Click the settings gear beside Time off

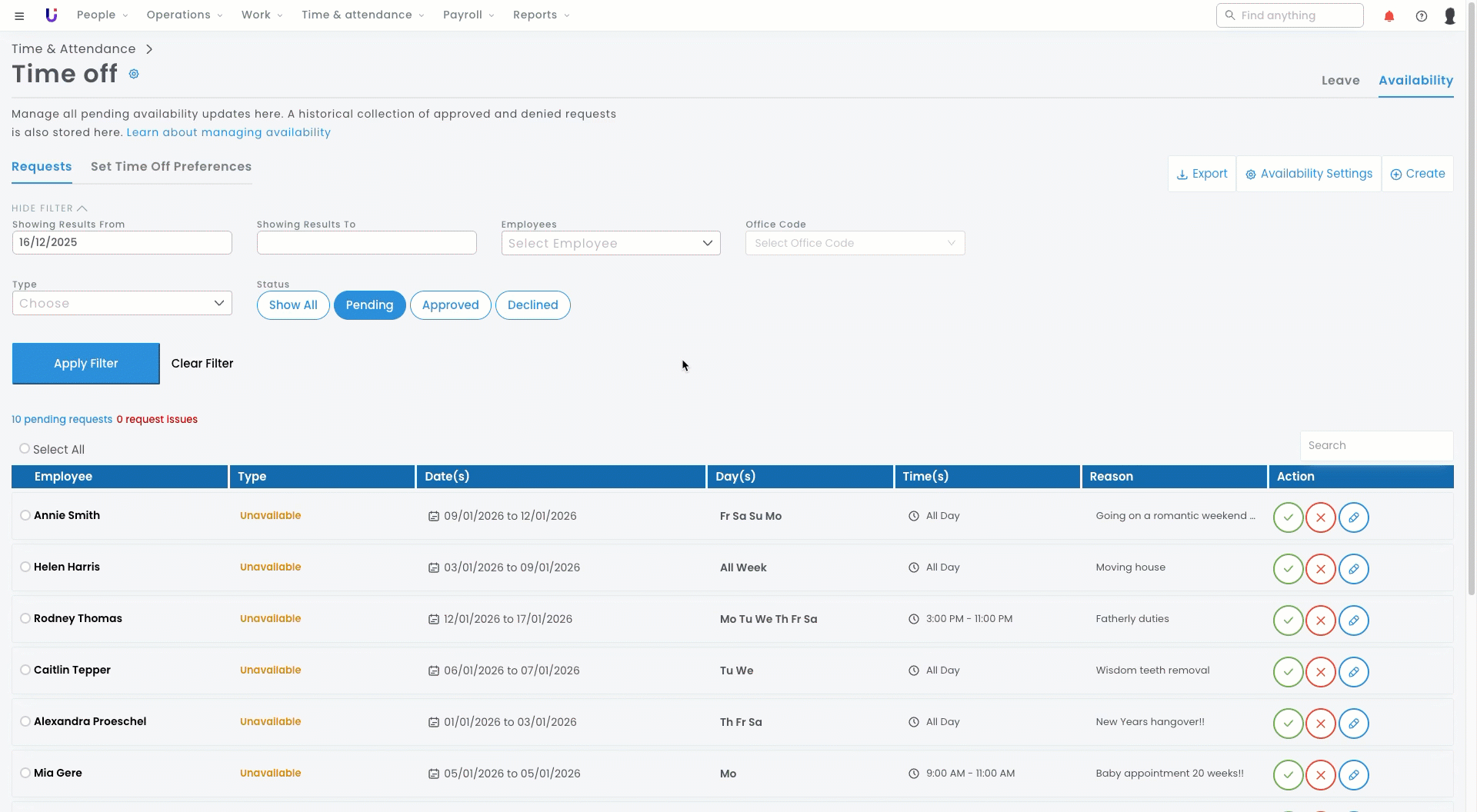(134, 75)
